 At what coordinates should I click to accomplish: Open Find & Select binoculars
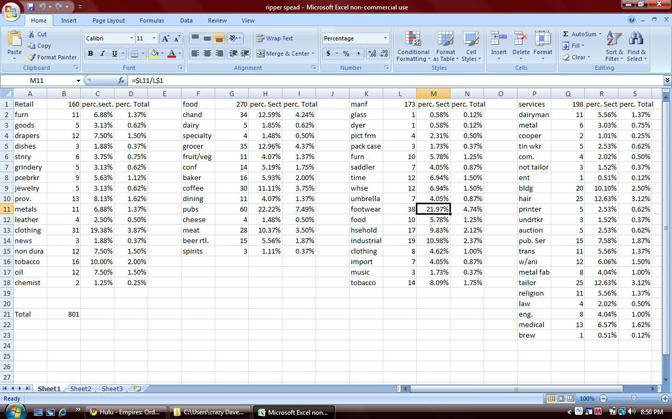coord(636,46)
